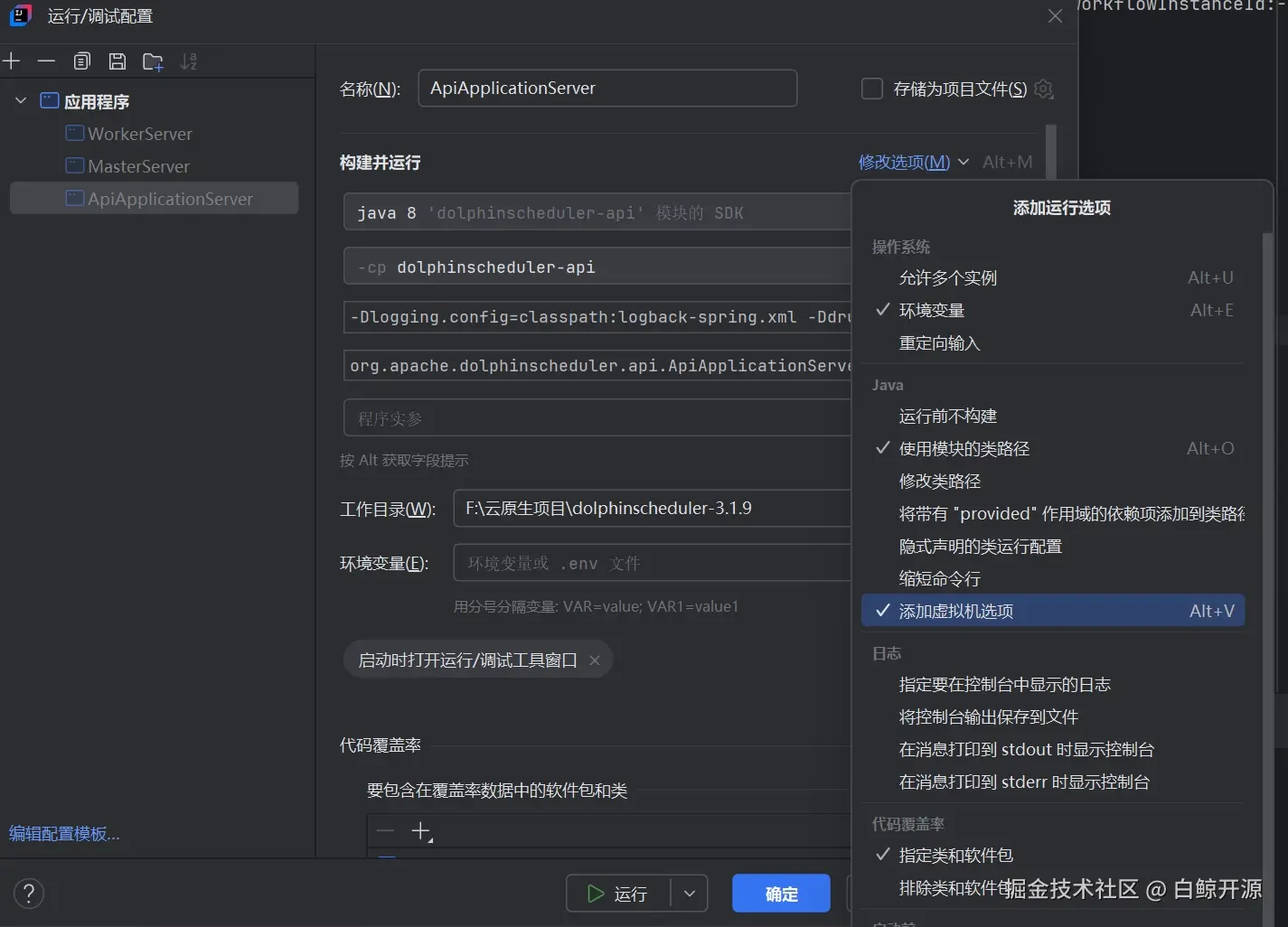Click the 程序实参 input field
Image resolution: width=1288 pixels, height=927 pixels.
[x=597, y=418]
